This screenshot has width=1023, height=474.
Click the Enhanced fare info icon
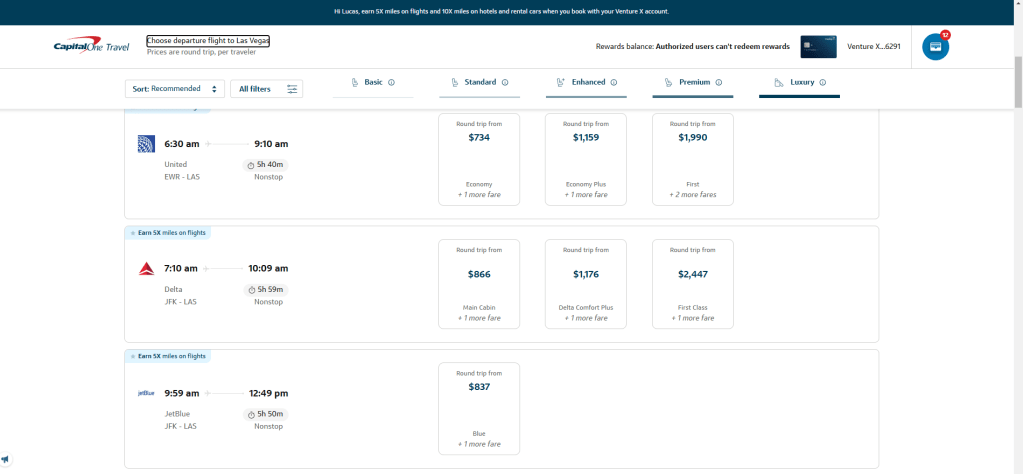(x=614, y=82)
